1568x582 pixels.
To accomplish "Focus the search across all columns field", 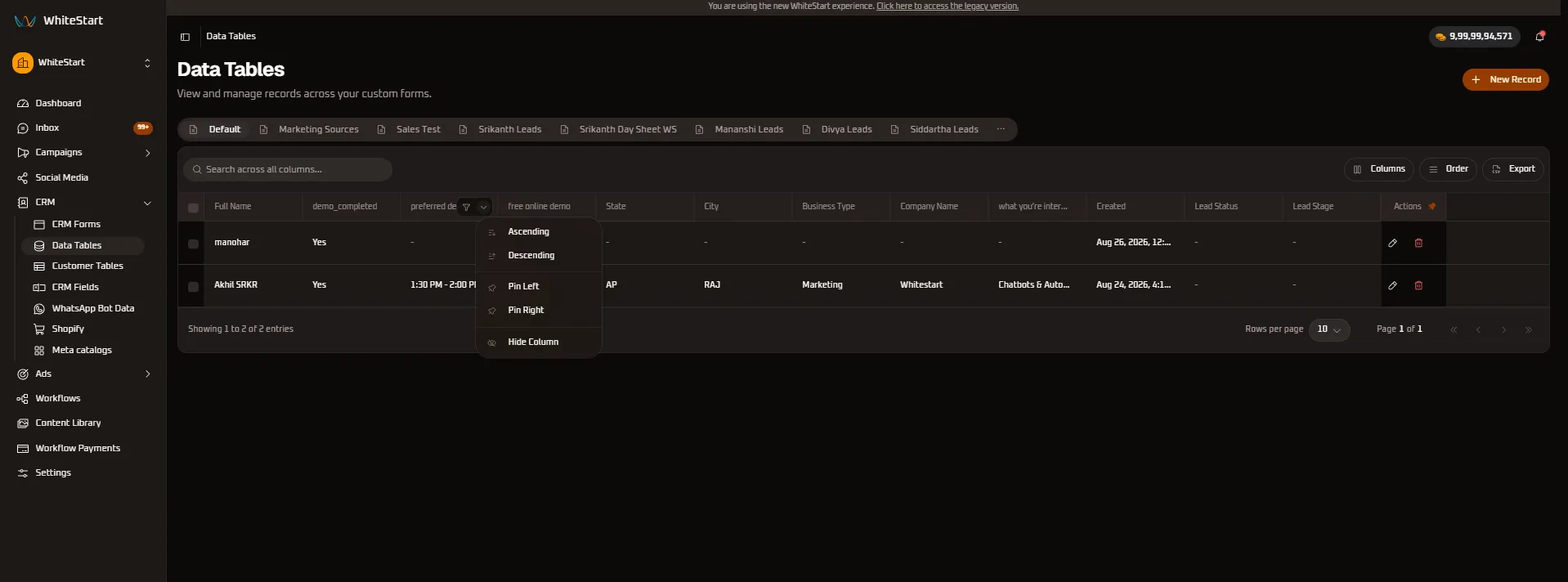I will 288,170.
